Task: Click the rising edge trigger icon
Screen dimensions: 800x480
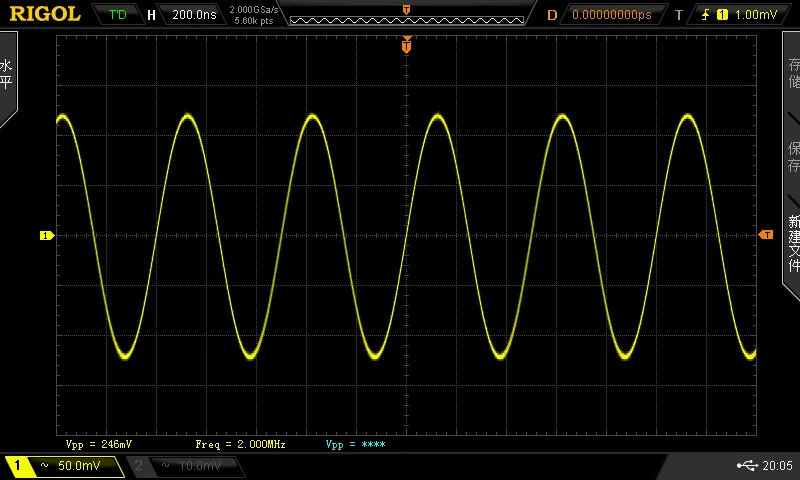Action: tap(706, 15)
